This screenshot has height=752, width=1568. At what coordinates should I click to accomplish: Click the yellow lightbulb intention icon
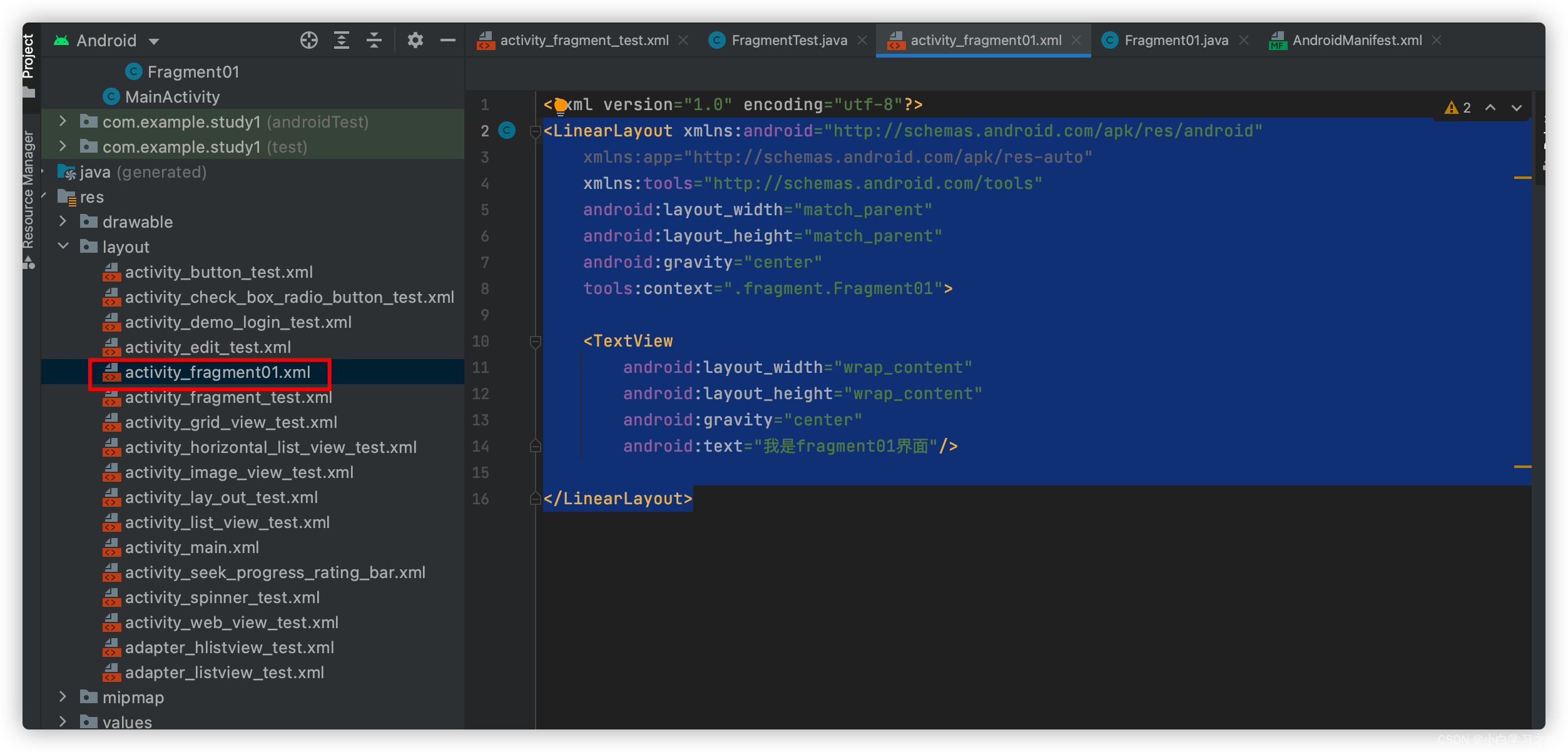[x=560, y=106]
